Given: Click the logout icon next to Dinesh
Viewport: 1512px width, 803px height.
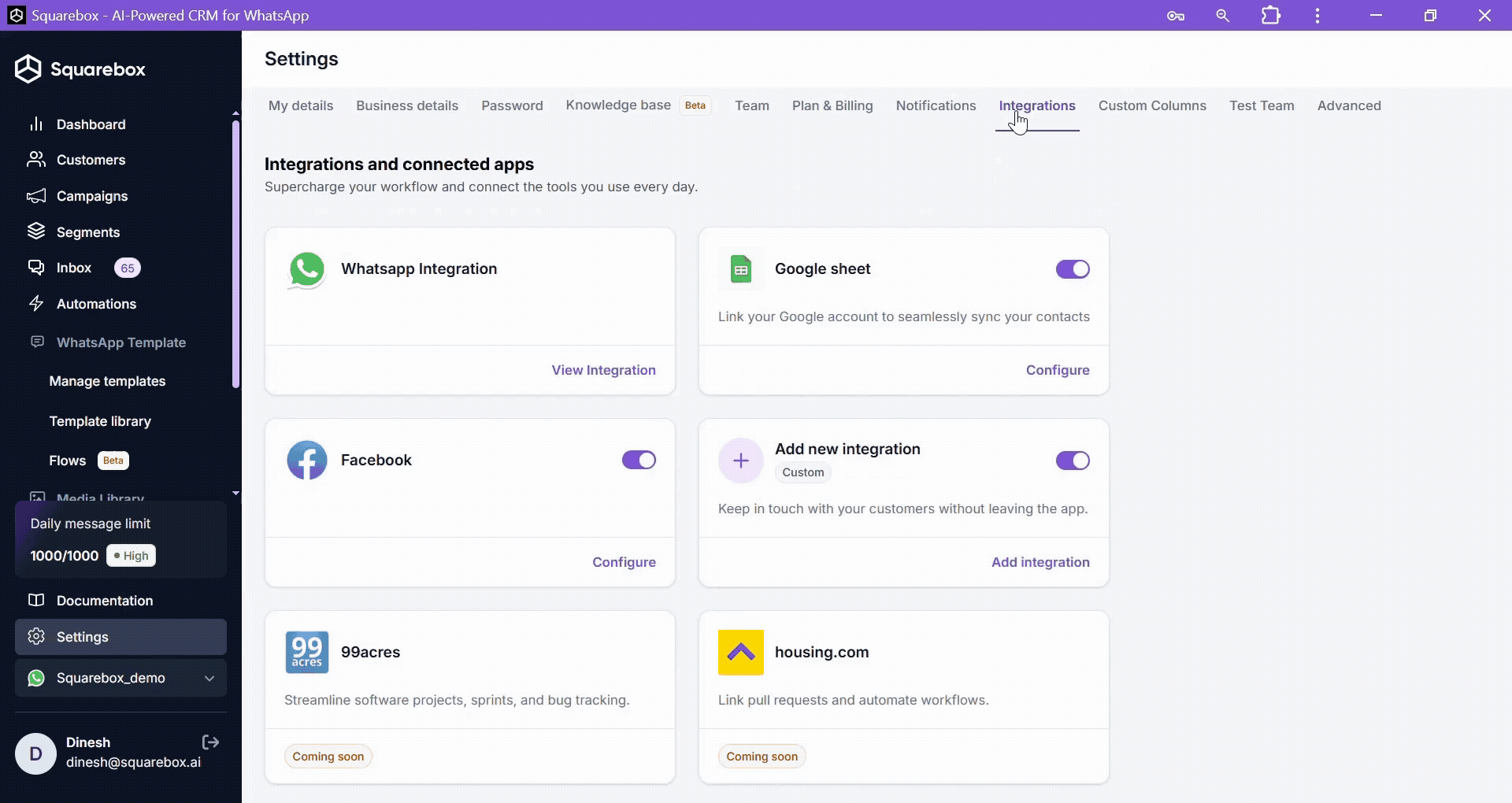Looking at the screenshot, I should click(x=210, y=742).
